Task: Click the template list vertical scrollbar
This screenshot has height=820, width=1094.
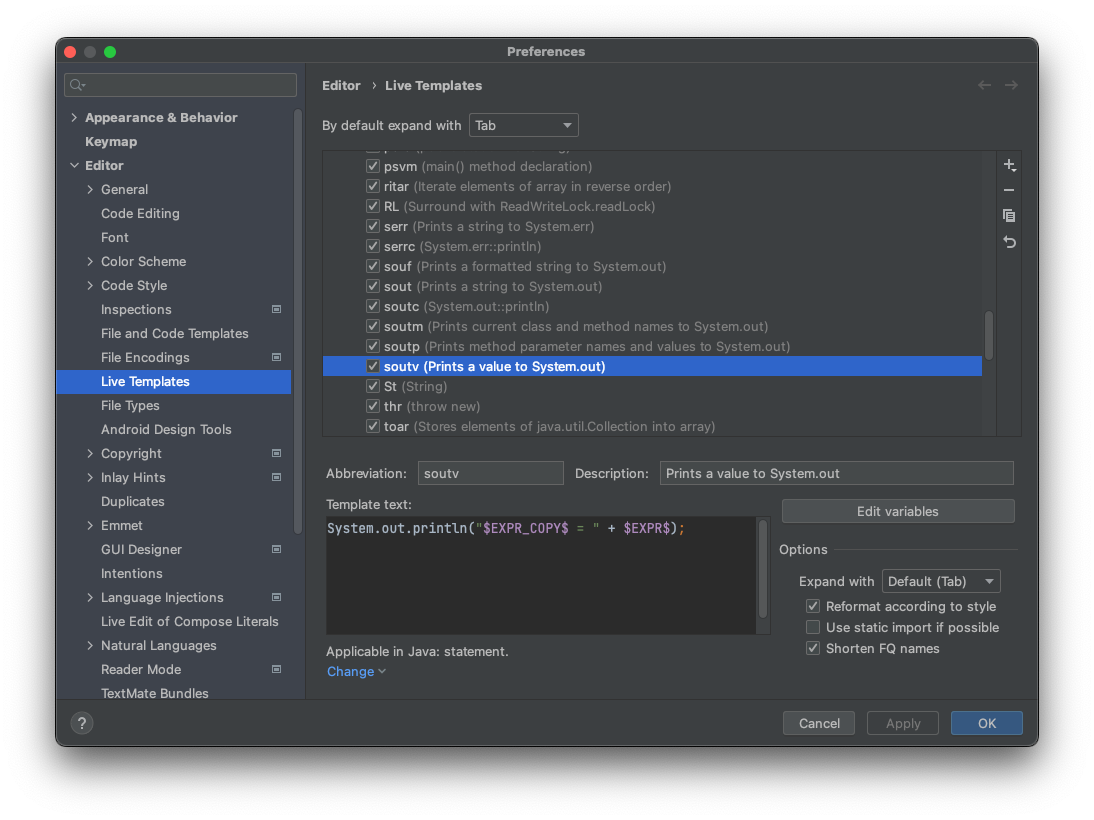Action: click(x=989, y=336)
